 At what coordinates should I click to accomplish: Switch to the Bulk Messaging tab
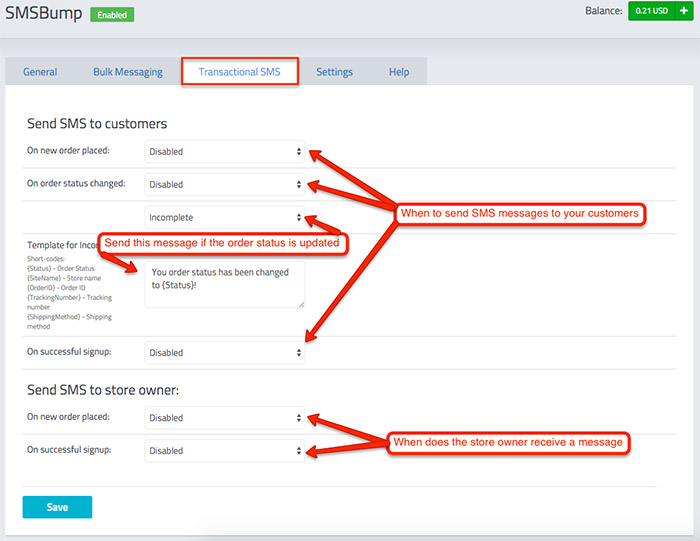tap(128, 72)
